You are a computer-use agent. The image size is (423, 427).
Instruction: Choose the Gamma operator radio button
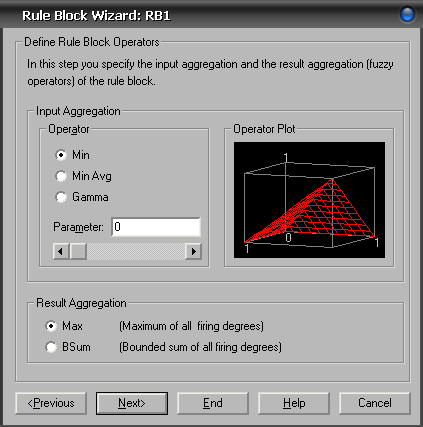coord(61,197)
